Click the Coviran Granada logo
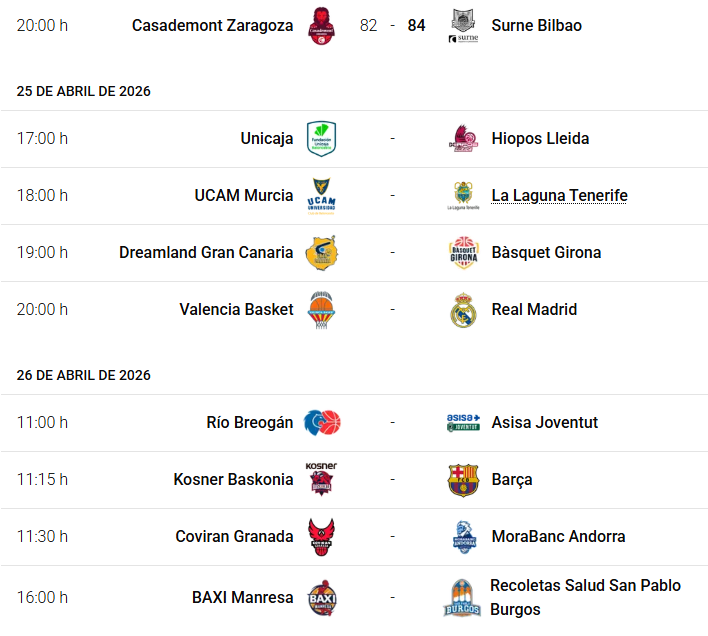Viewport: 708px width, 636px height. click(x=322, y=537)
